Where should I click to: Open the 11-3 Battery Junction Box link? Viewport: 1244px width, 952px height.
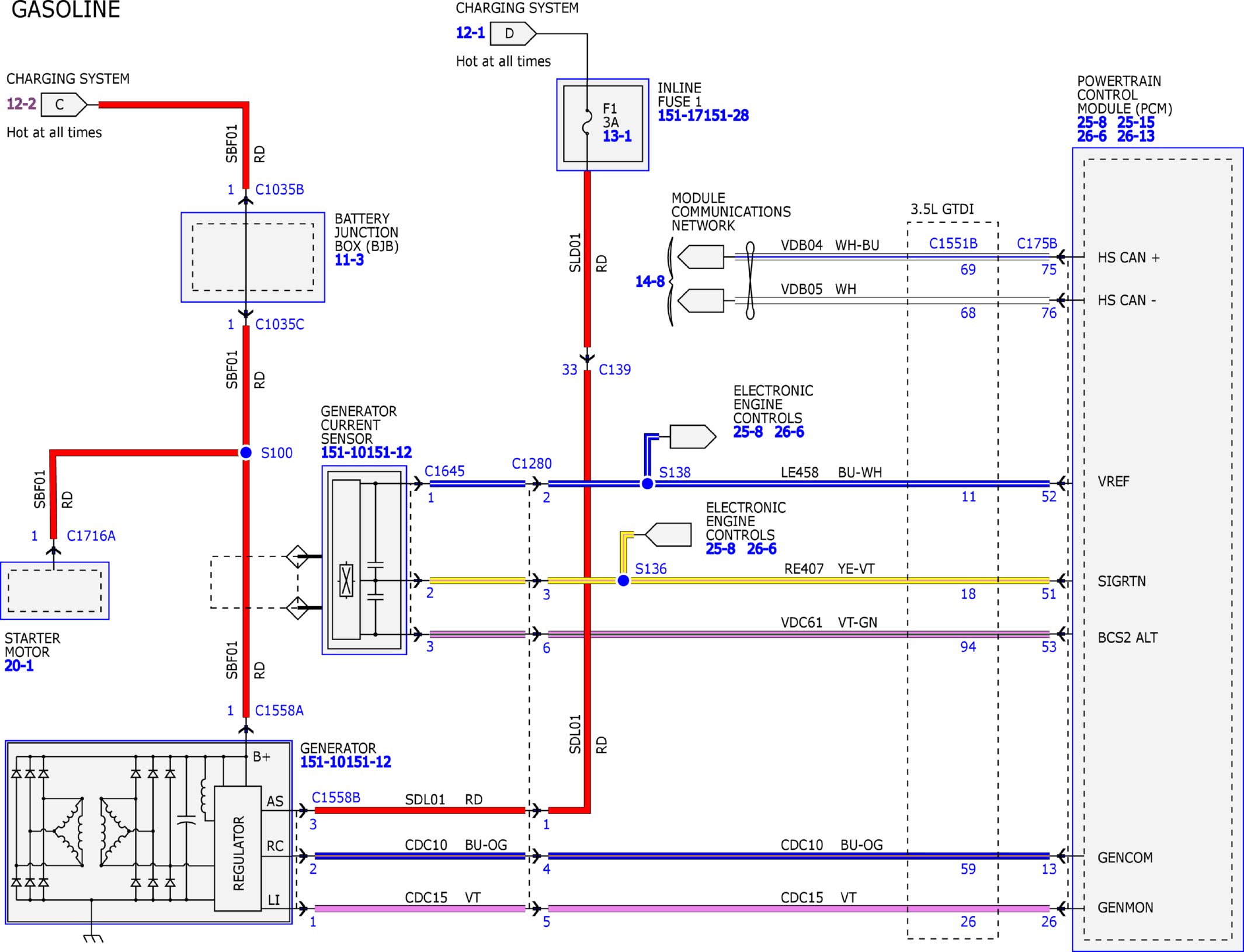[x=349, y=260]
